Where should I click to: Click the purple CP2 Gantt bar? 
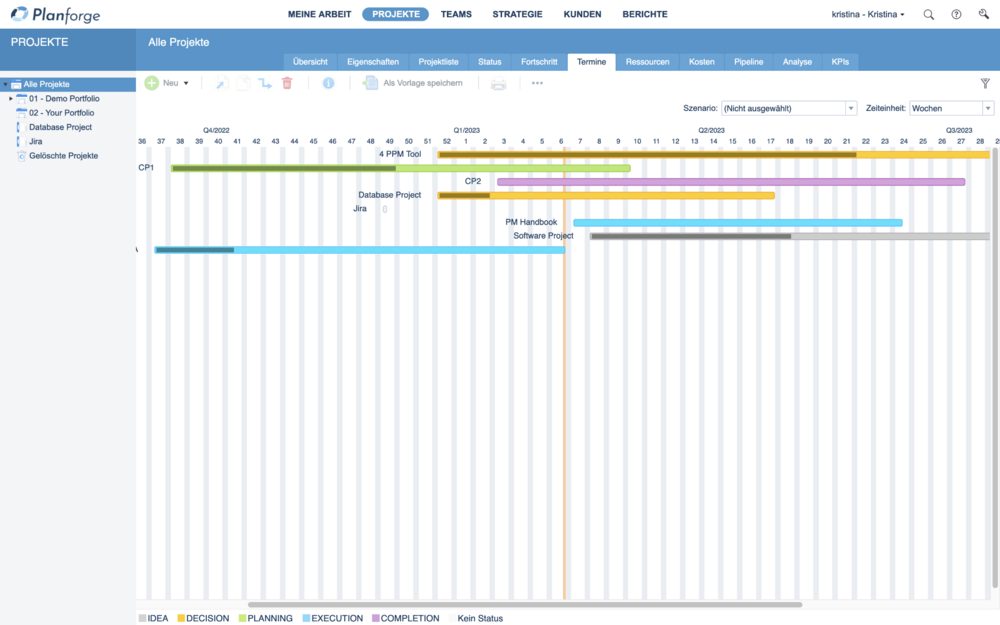coord(730,182)
